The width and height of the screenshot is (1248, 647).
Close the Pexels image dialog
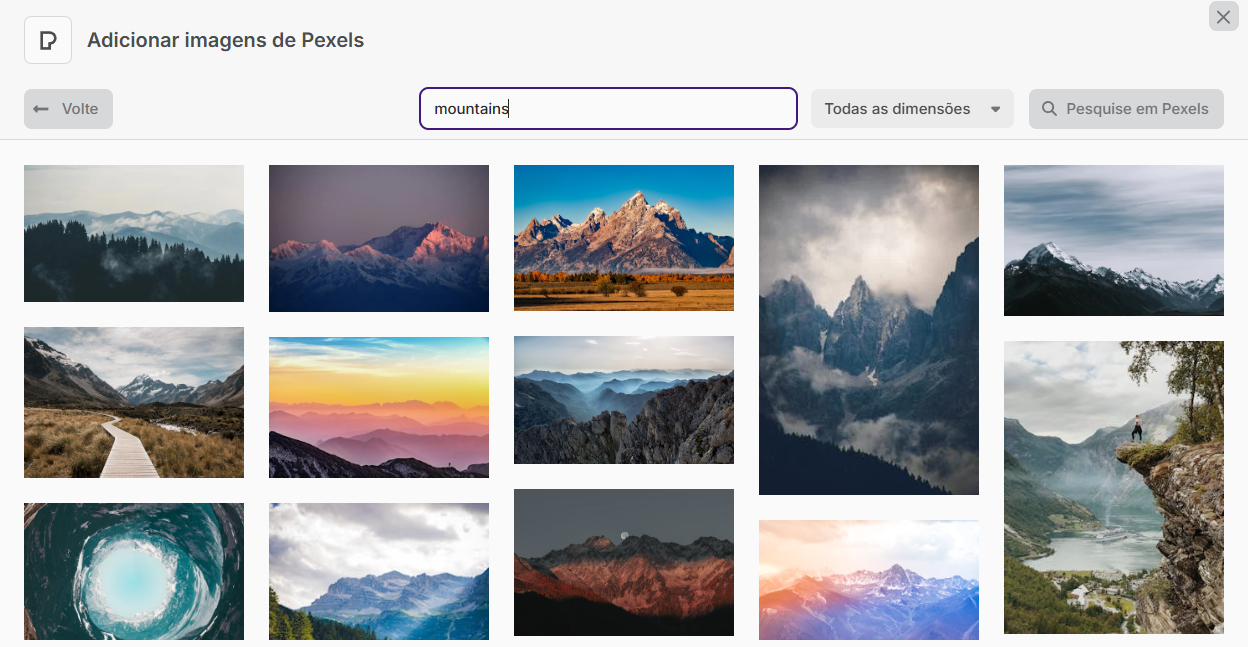[1223, 16]
